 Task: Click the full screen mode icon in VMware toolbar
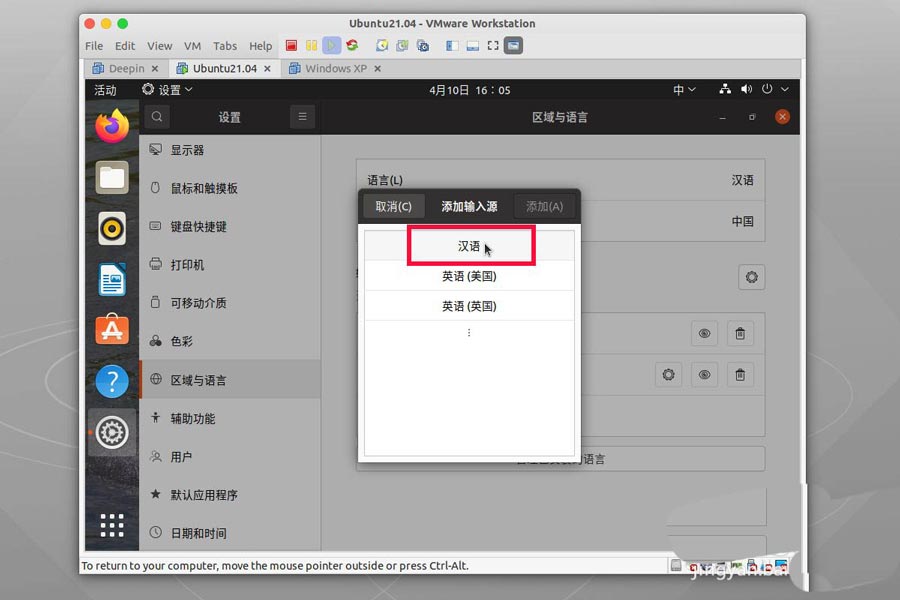(x=492, y=45)
